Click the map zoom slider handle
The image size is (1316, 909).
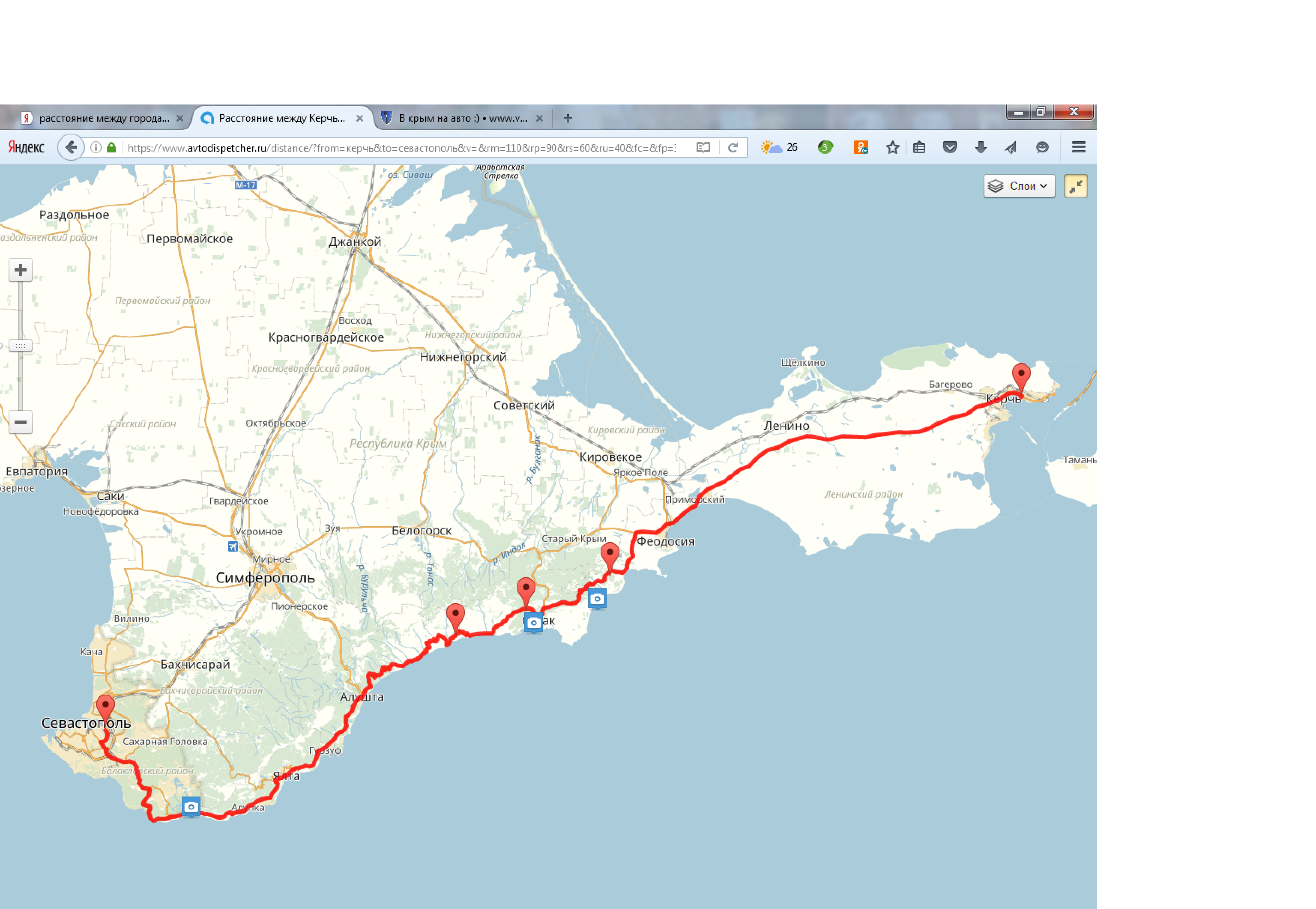21,346
